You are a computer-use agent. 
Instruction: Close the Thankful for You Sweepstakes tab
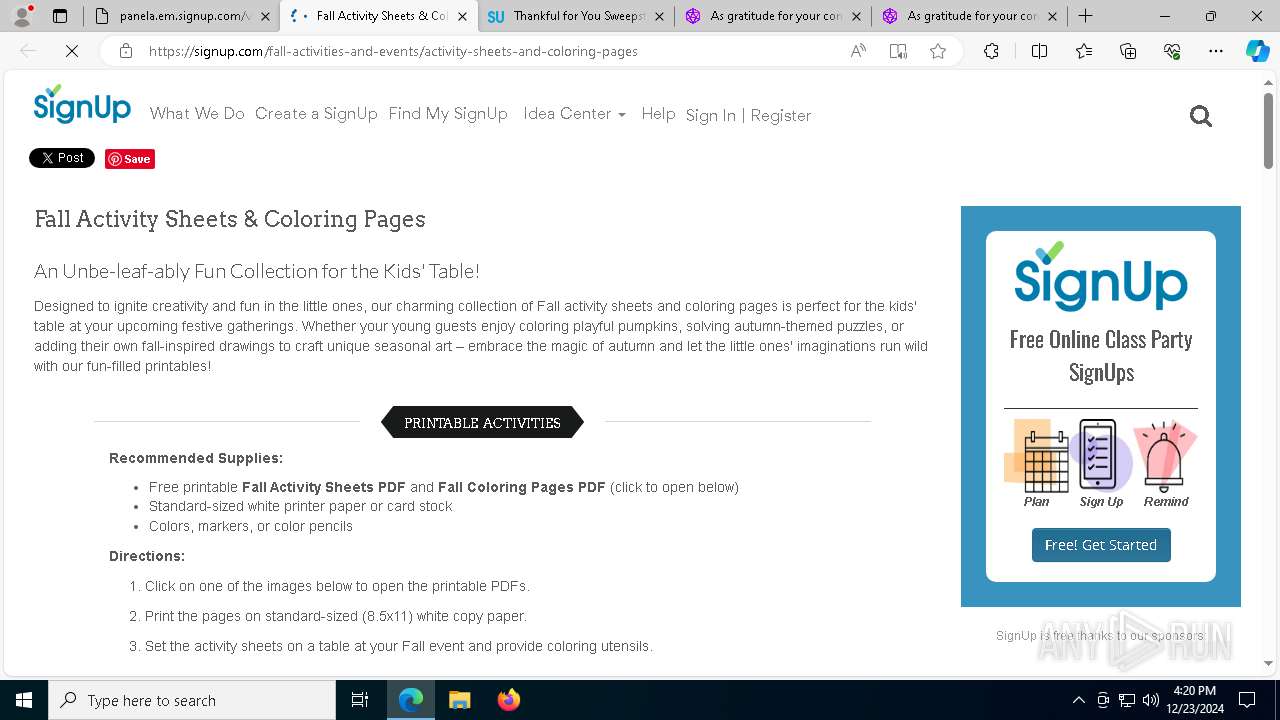[x=659, y=16]
